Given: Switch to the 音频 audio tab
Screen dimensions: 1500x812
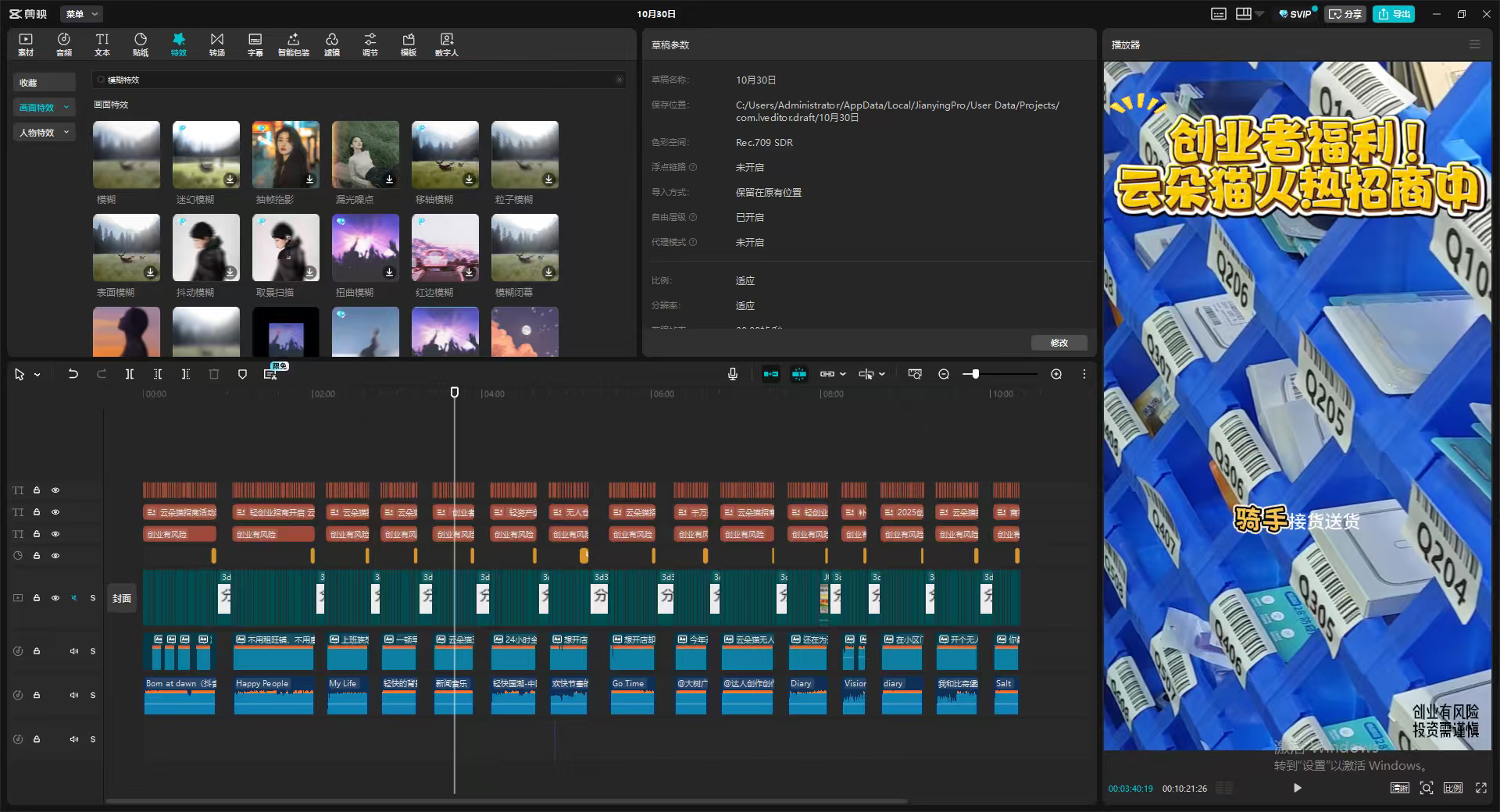Looking at the screenshot, I should [64, 45].
